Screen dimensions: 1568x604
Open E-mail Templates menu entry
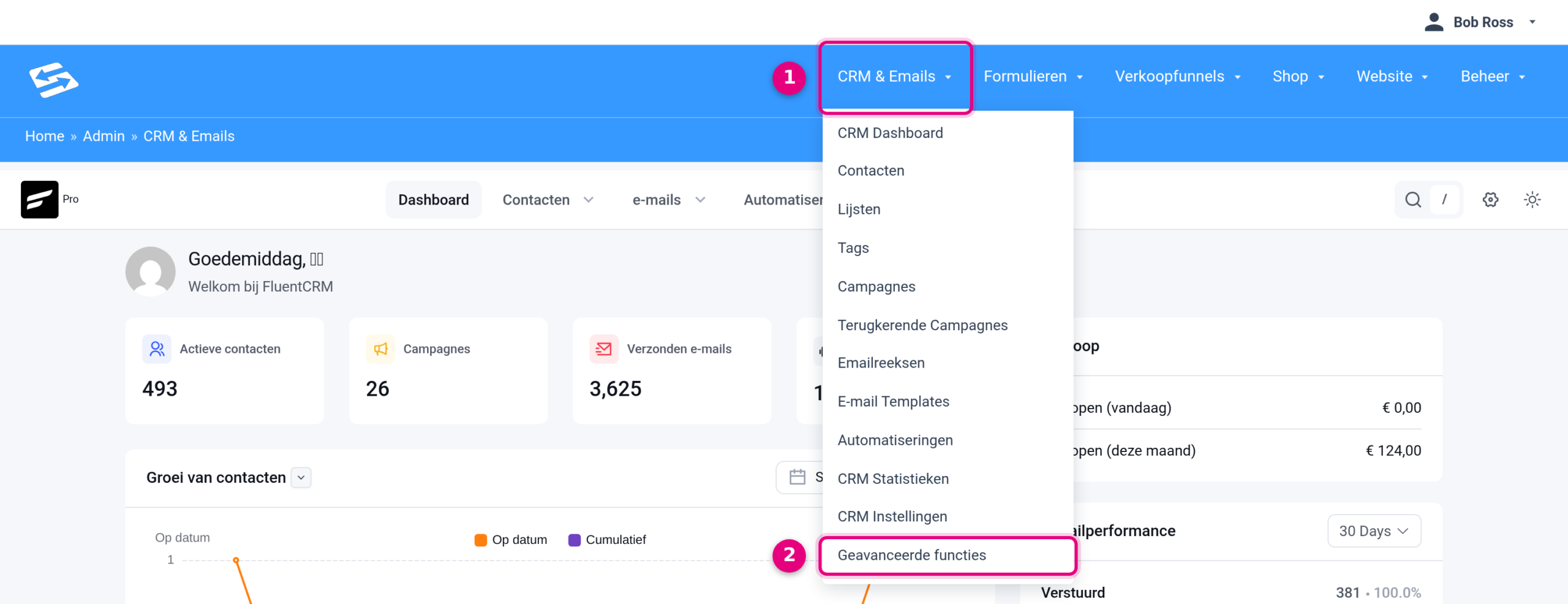click(x=948, y=402)
